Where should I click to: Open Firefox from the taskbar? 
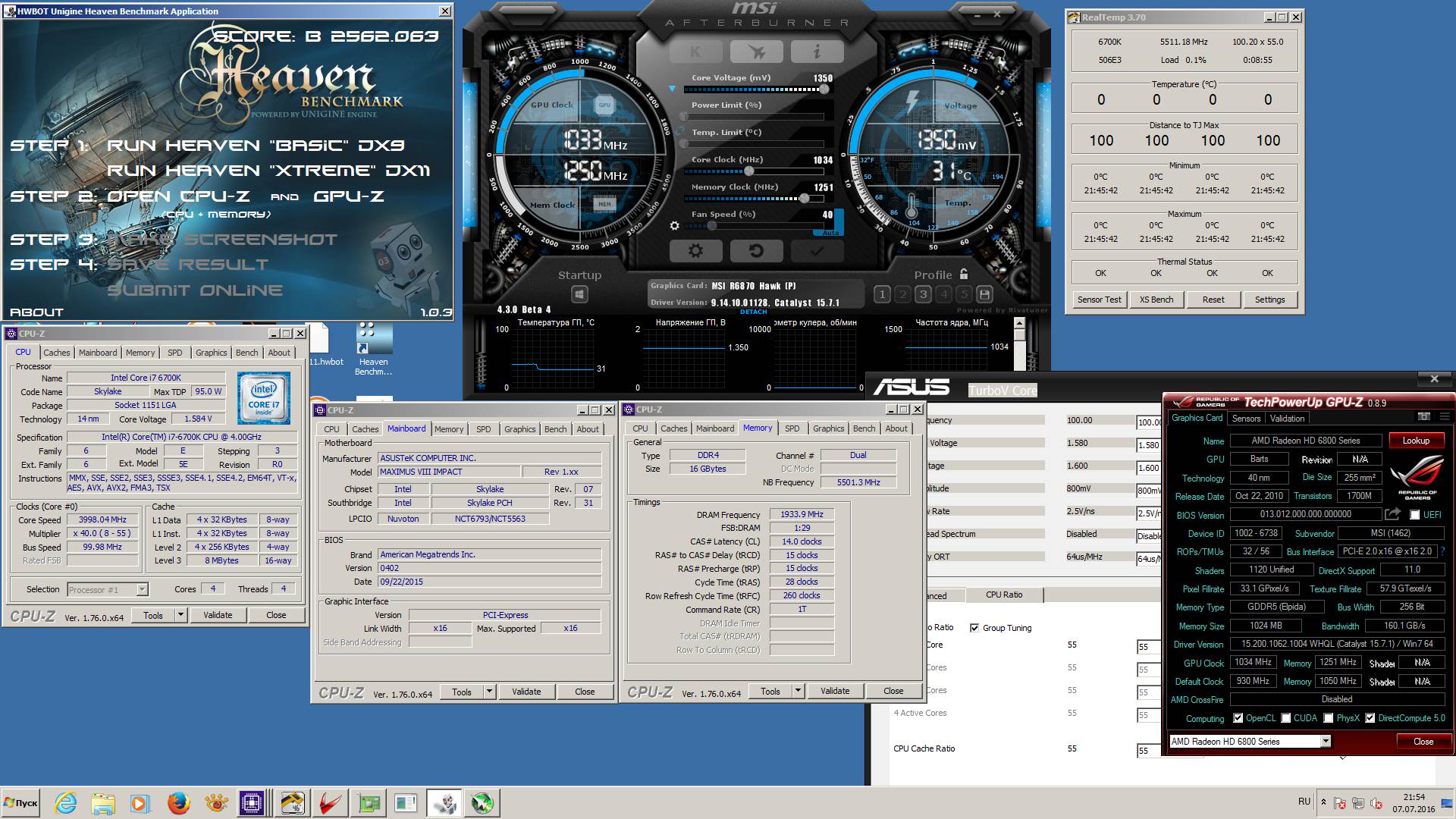pyautogui.click(x=179, y=803)
